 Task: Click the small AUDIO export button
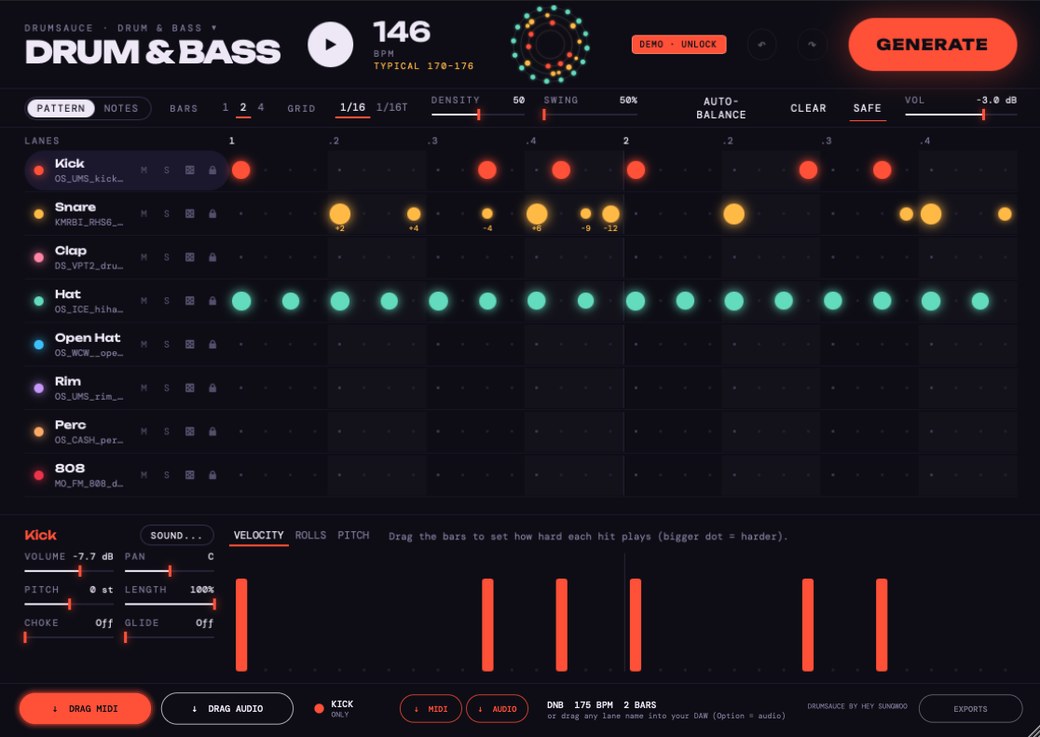point(497,708)
